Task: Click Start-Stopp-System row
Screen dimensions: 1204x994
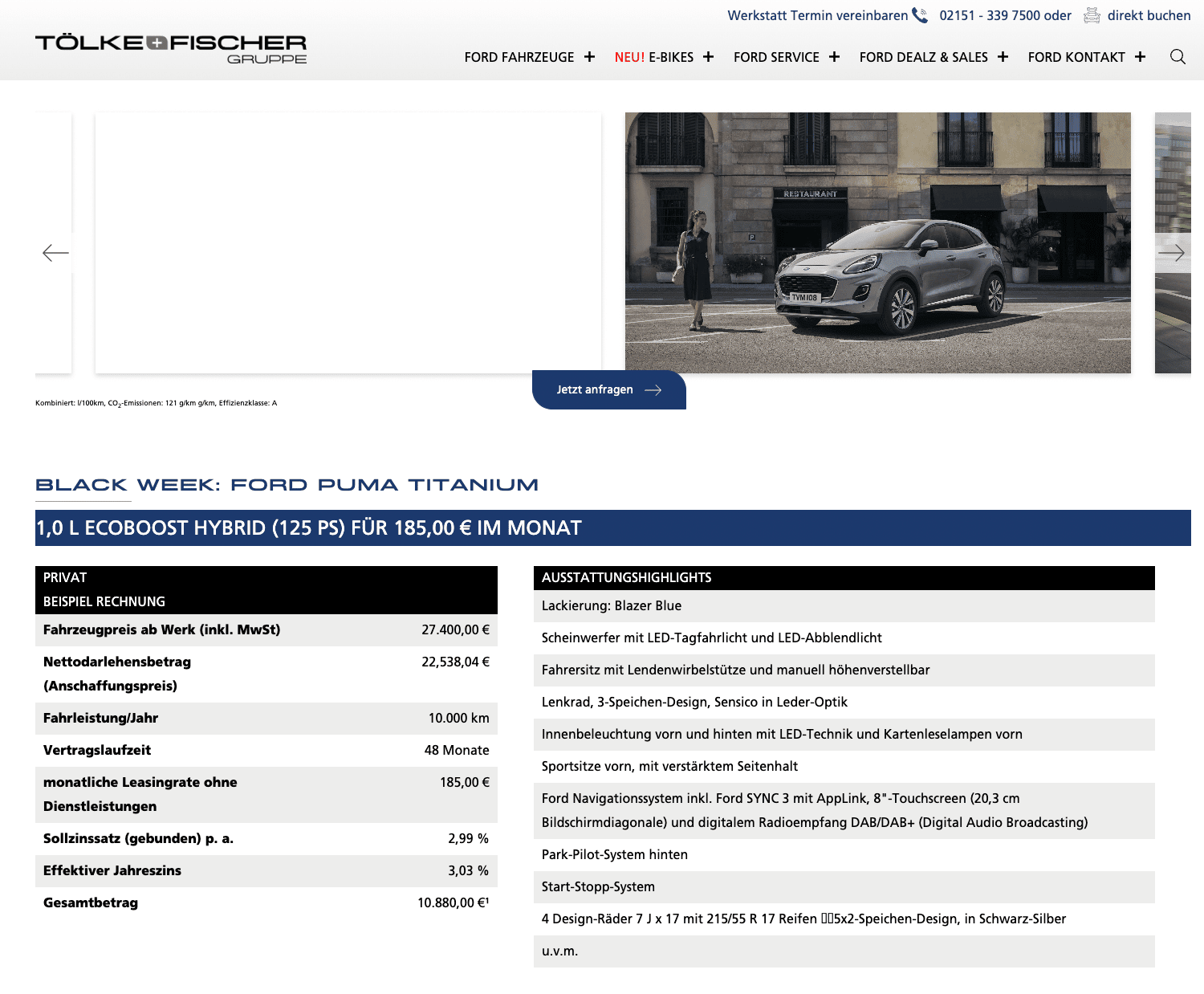Action: (x=844, y=887)
